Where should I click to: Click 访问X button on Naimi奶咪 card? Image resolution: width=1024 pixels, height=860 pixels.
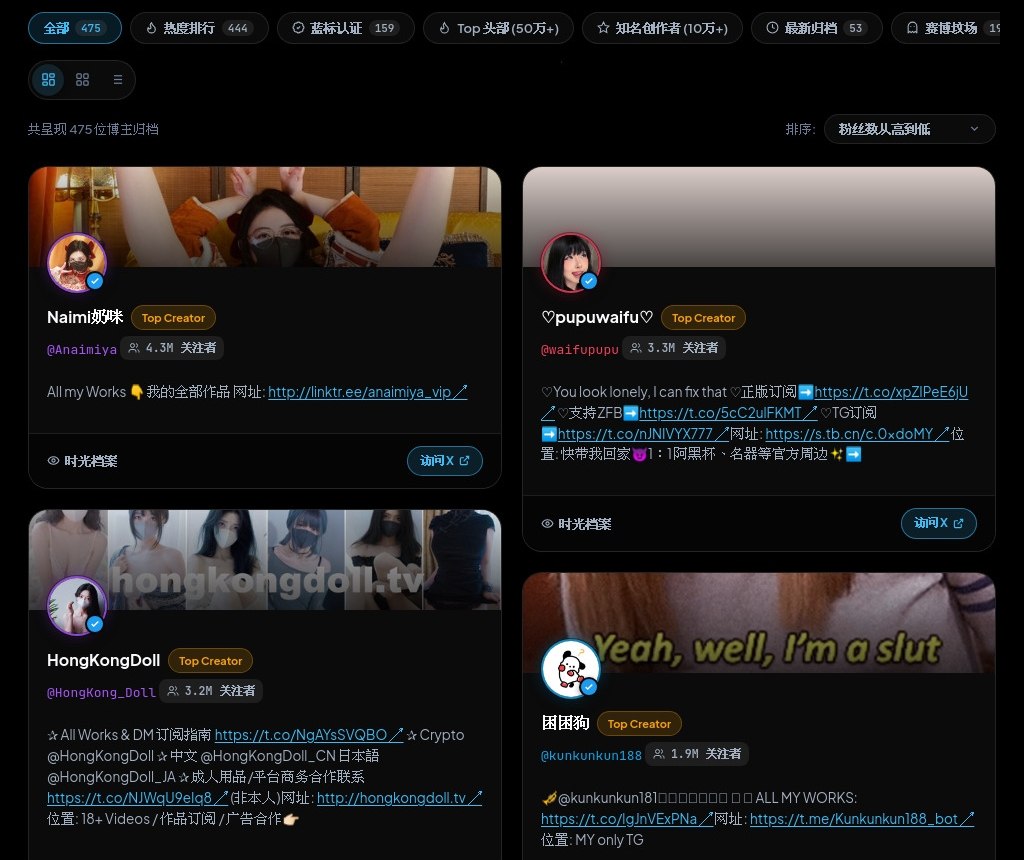point(445,460)
